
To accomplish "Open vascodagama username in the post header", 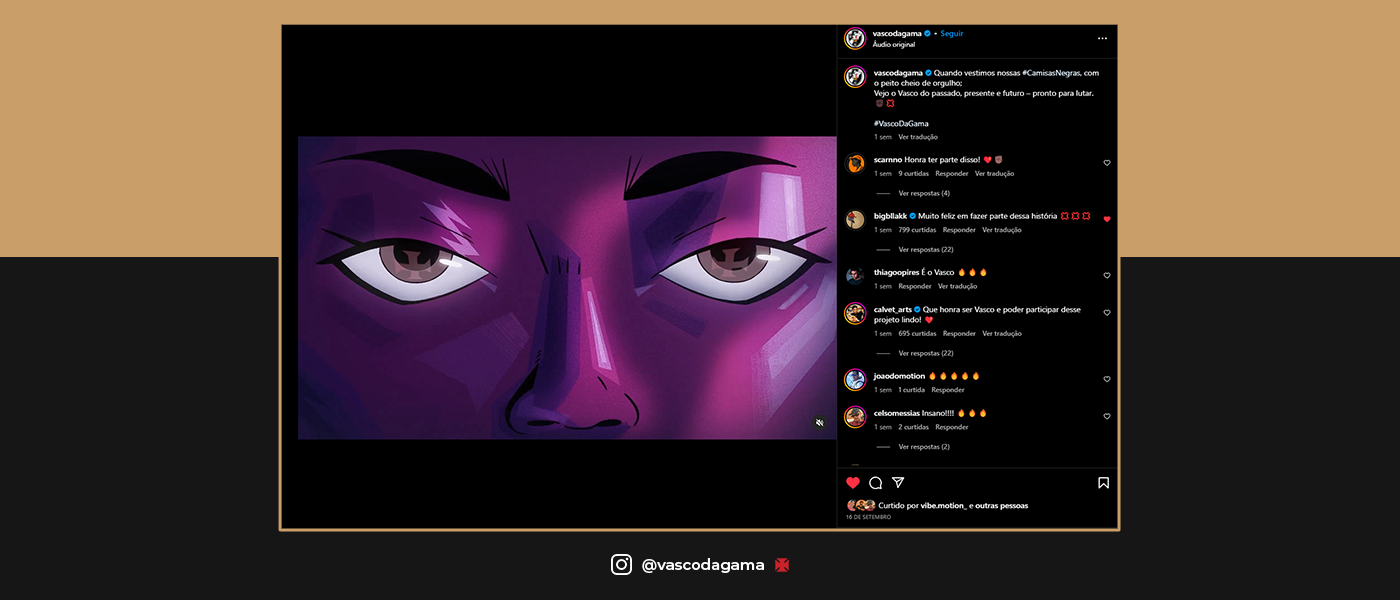I will 897,33.
